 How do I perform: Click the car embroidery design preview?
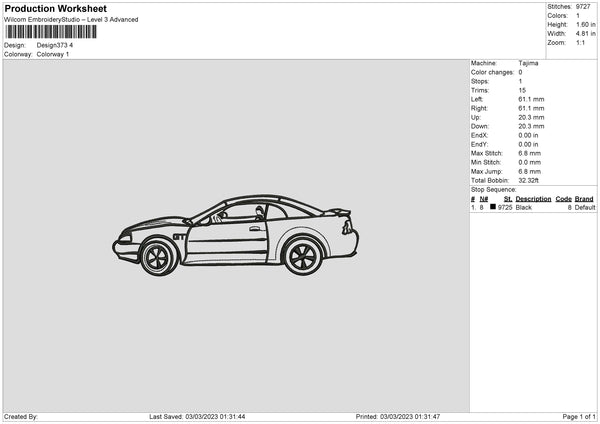(x=235, y=235)
